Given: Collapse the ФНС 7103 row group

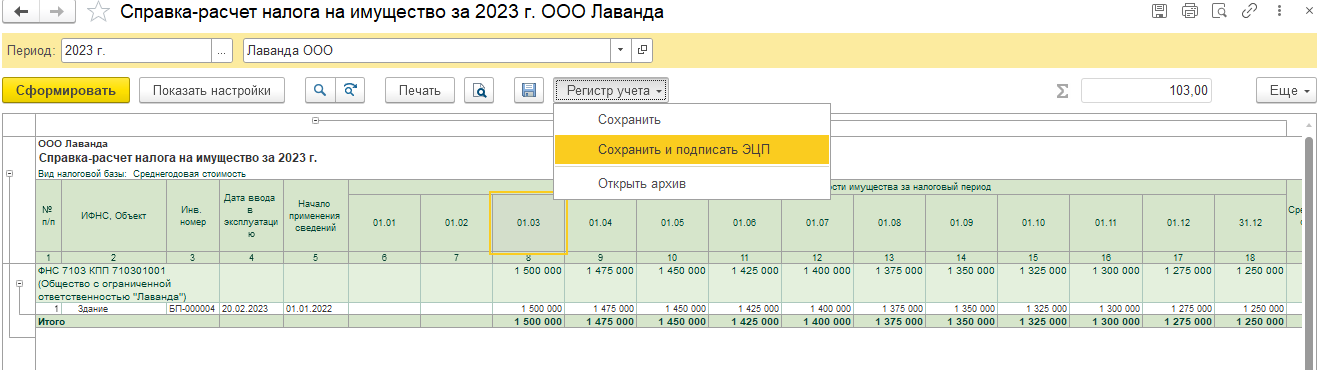Looking at the screenshot, I should (20, 285).
